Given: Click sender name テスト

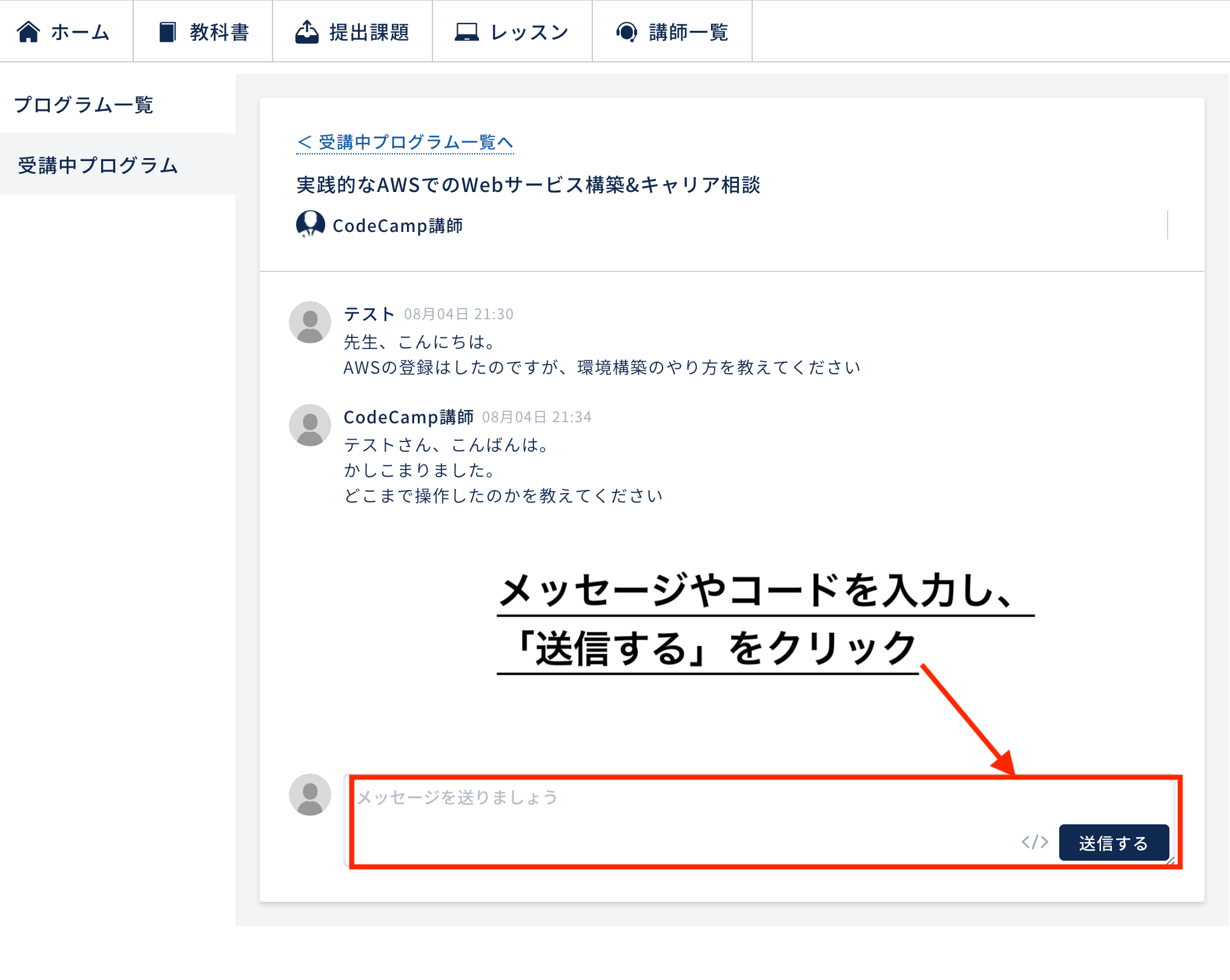Looking at the screenshot, I should click(369, 314).
